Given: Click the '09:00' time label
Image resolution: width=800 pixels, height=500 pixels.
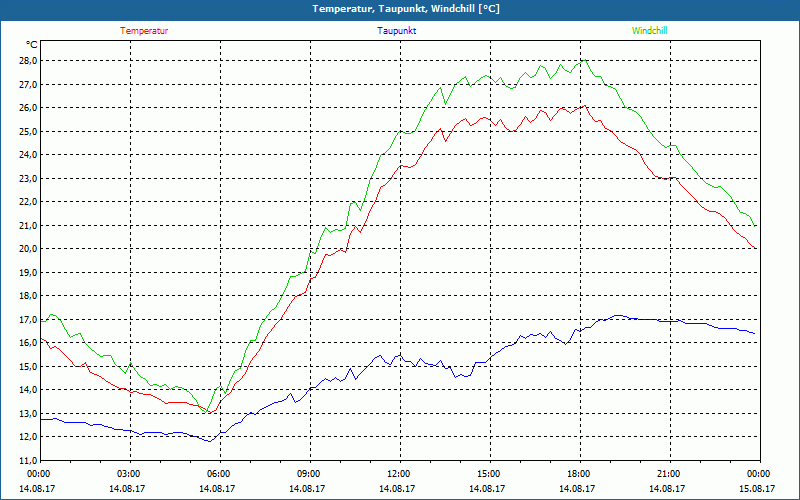Looking at the screenshot, I should (309, 474).
